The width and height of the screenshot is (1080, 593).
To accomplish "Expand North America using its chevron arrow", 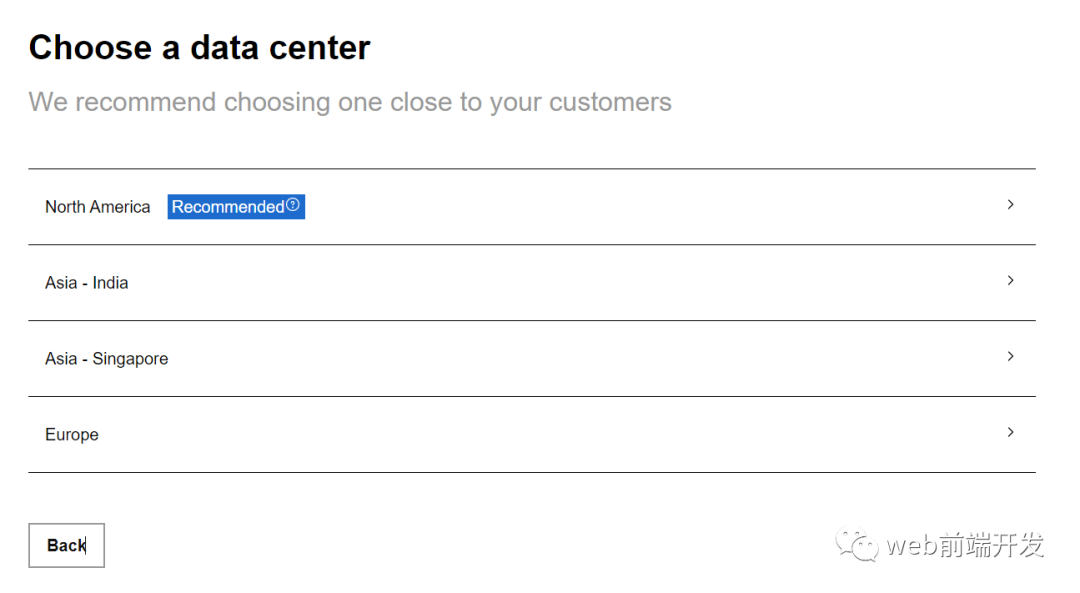I will [1010, 205].
